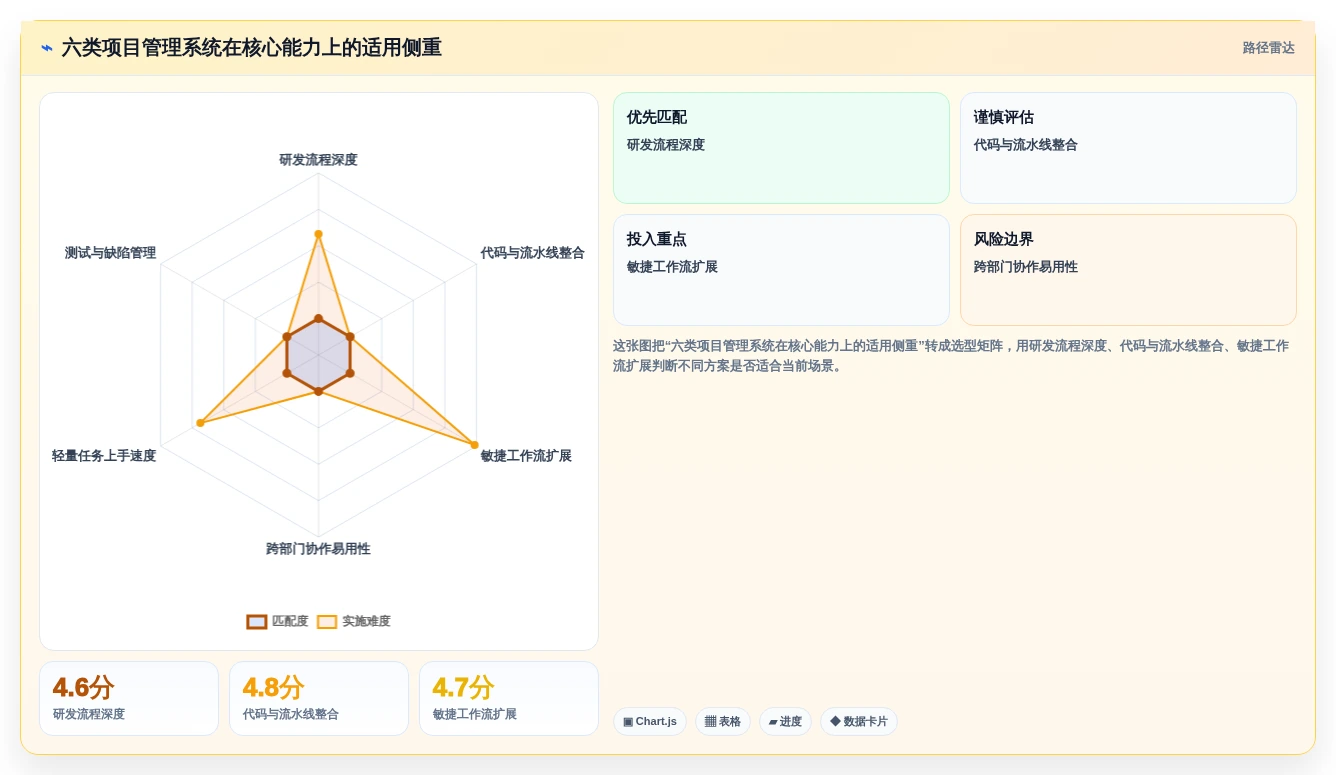1336x775 pixels.
Task: Click the 4.7分 敏捷工作流扩展 stat card
Action: coord(509,698)
